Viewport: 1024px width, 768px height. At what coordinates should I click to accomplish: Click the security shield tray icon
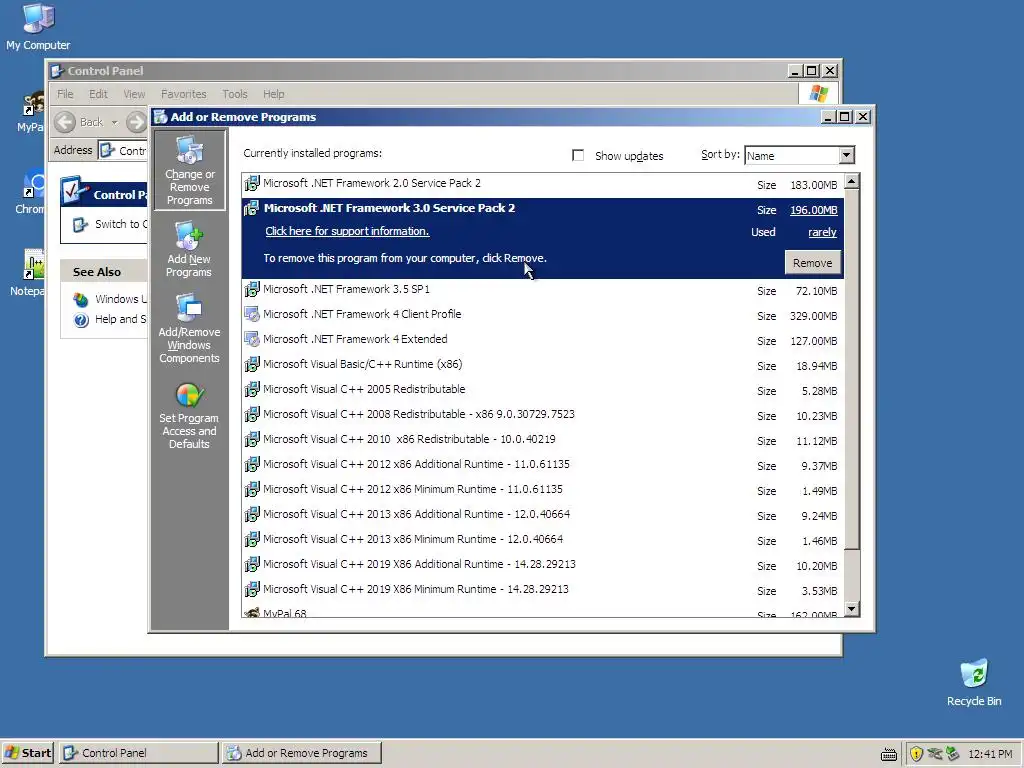(916, 754)
